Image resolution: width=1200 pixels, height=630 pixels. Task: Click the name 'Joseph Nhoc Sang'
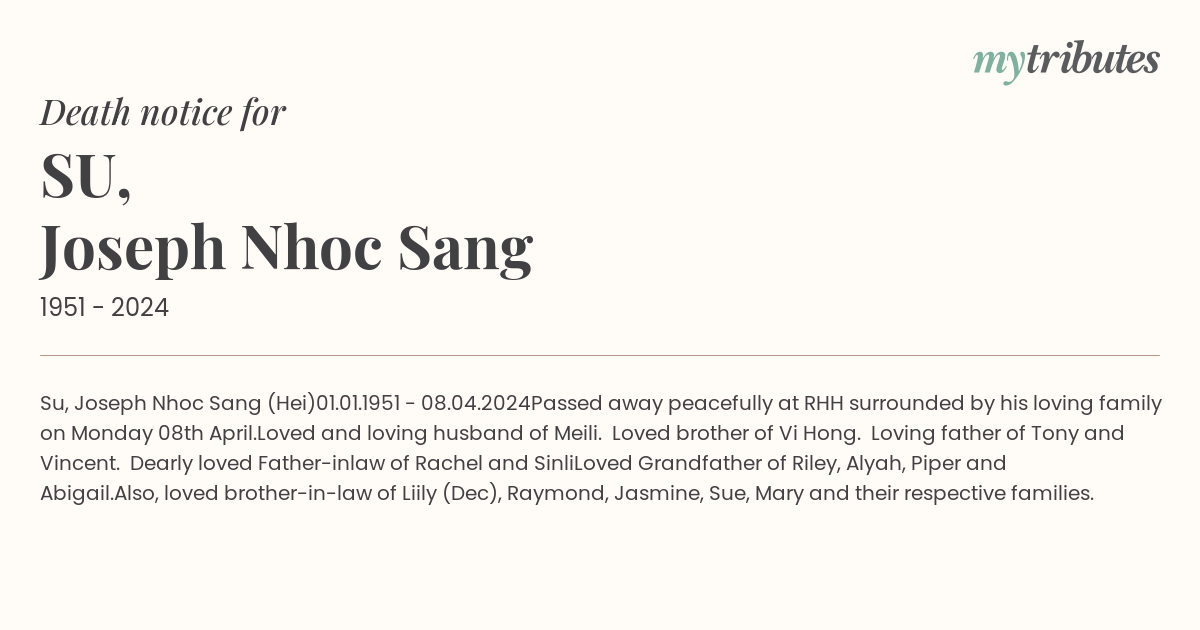pos(286,250)
